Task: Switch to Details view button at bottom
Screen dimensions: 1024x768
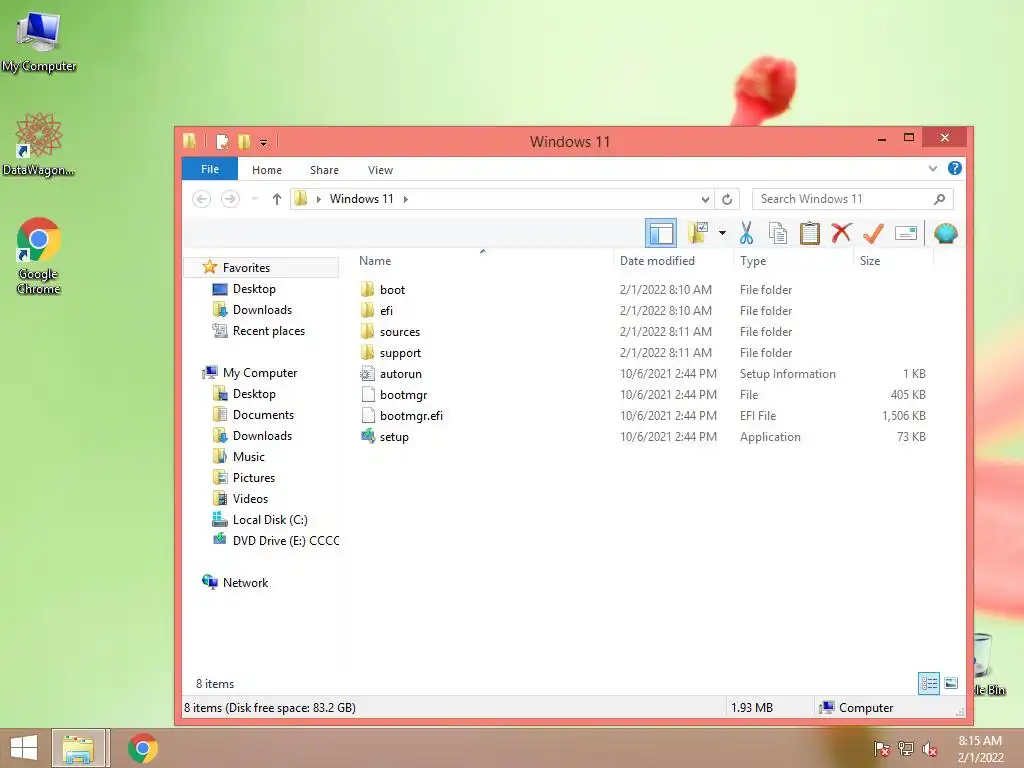Action: pyautogui.click(x=929, y=684)
